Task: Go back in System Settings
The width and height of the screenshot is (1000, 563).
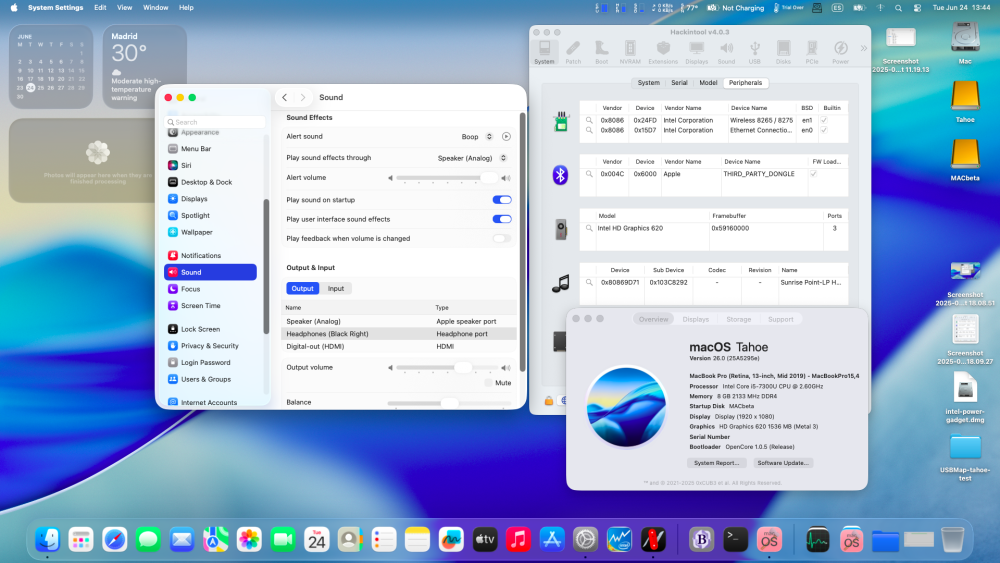Action: (x=284, y=98)
